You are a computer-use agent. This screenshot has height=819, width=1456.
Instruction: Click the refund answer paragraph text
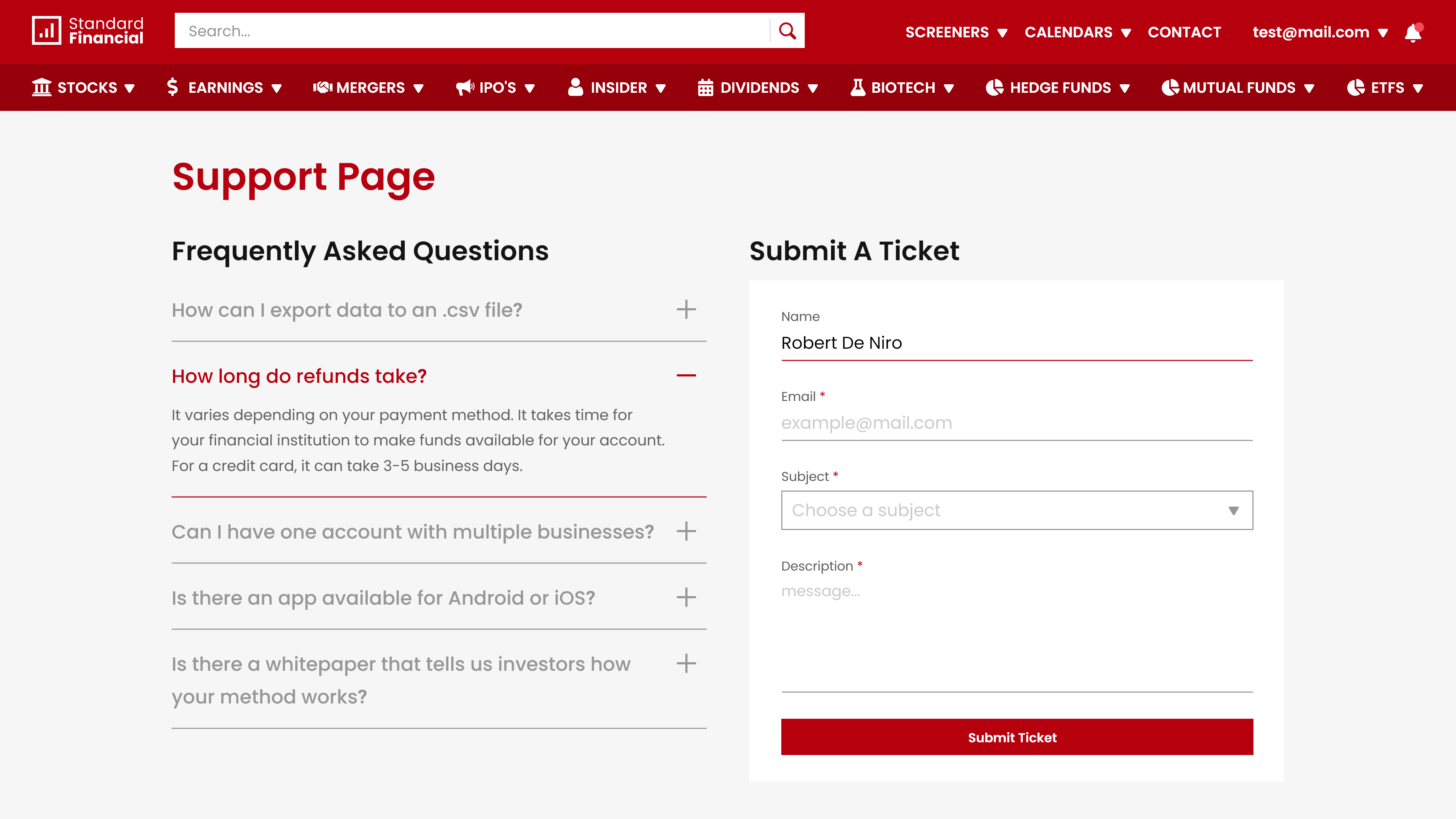coord(418,440)
